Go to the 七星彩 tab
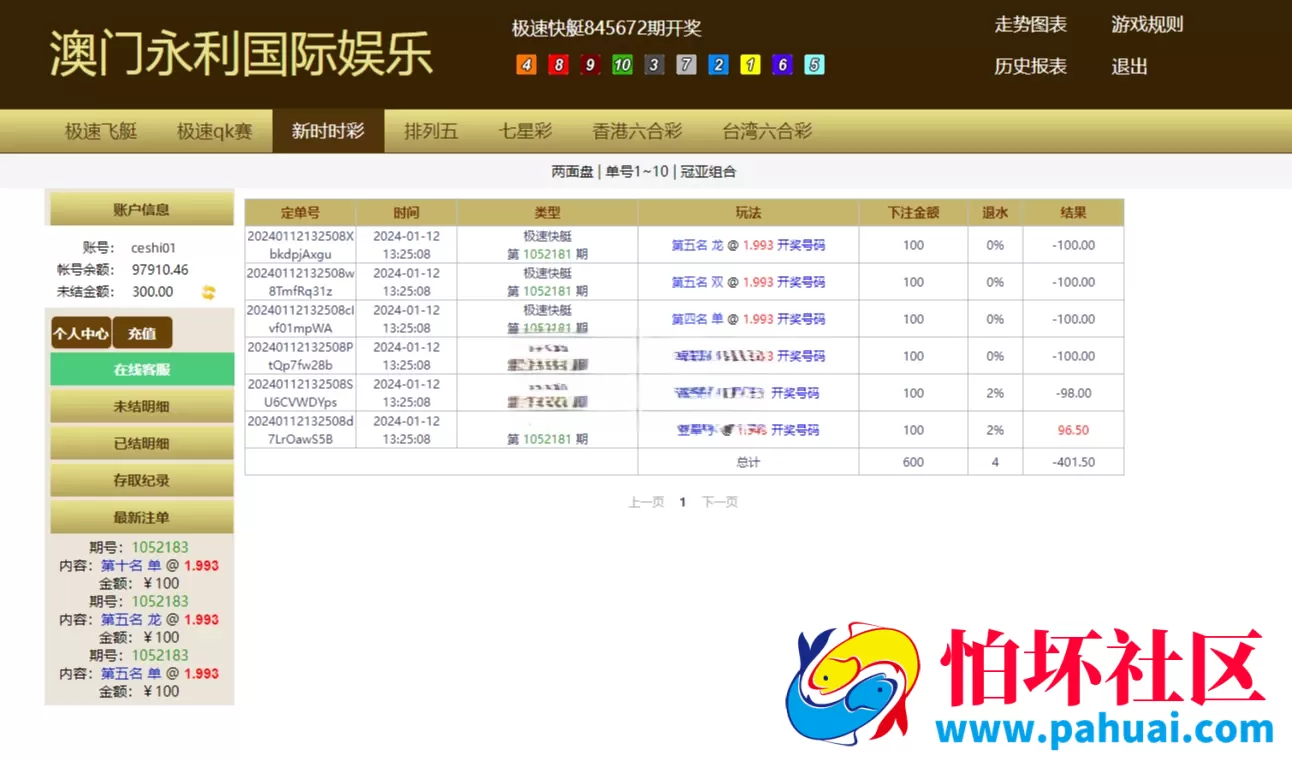Image resolution: width=1292 pixels, height=761 pixels. pyautogui.click(x=525, y=131)
